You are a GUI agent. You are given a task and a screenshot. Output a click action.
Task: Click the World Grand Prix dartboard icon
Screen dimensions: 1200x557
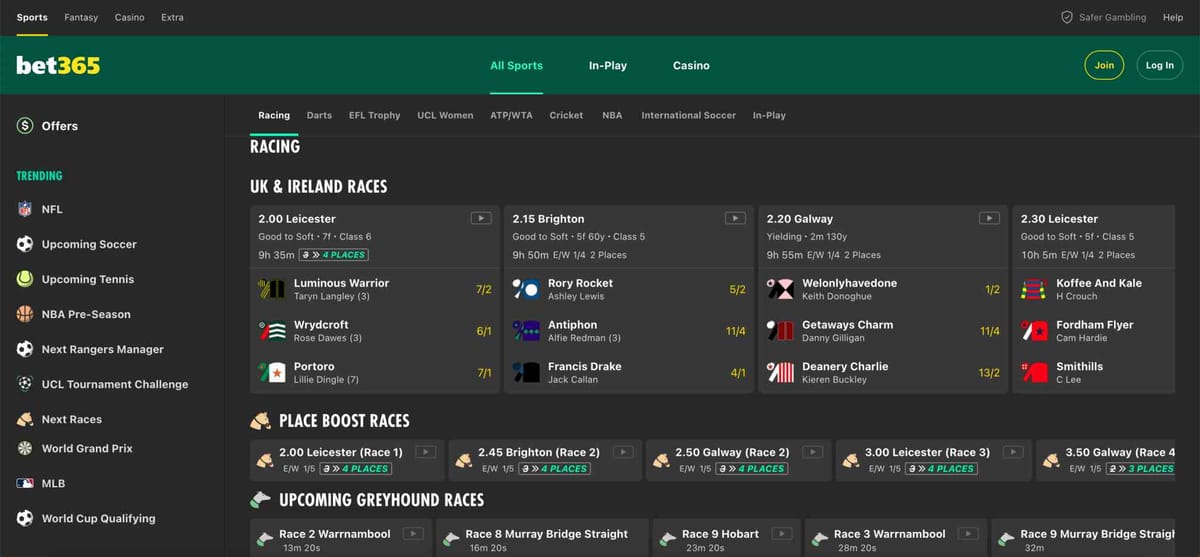pyautogui.click(x=25, y=448)
